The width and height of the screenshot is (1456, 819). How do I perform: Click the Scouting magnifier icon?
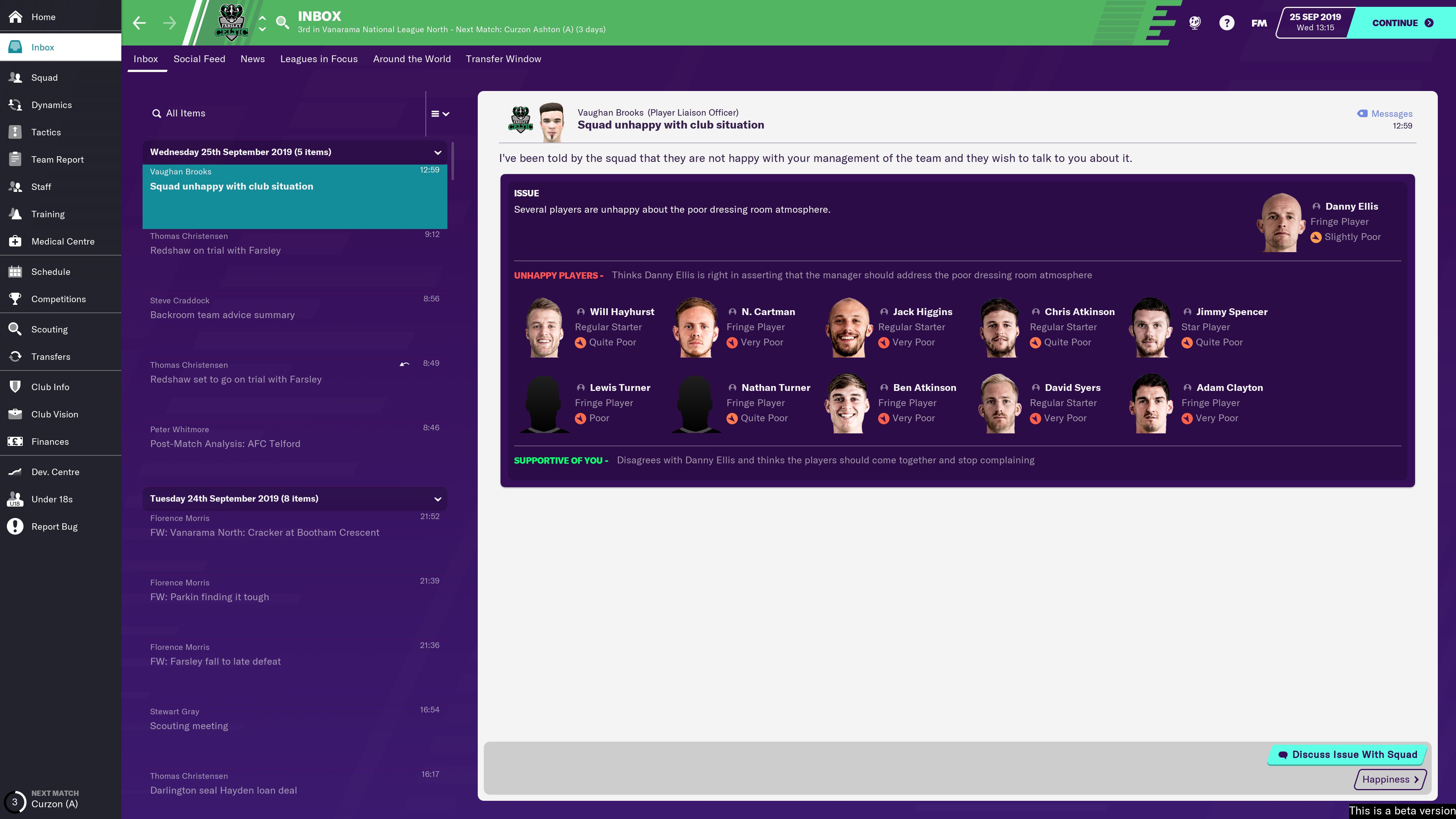click(x=15, y=329)
